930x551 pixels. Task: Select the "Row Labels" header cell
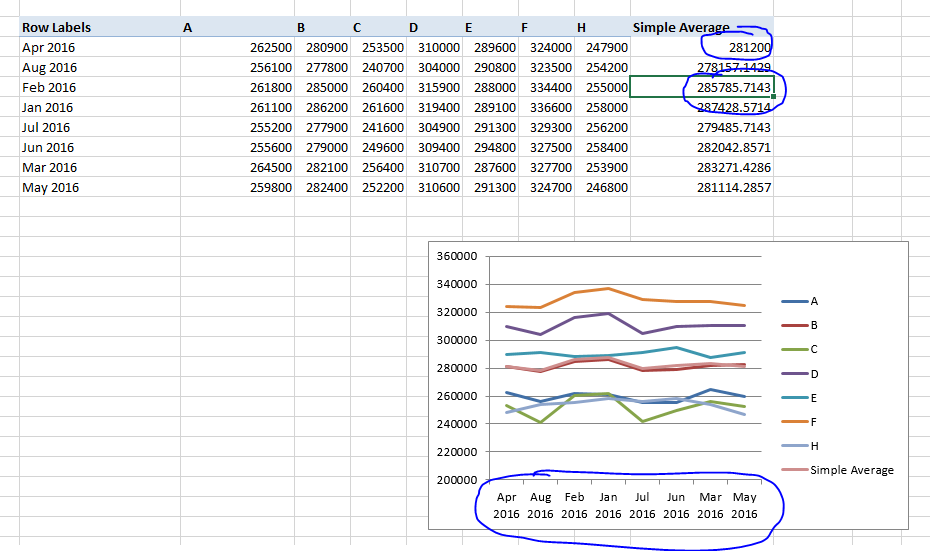pos(57,27)
